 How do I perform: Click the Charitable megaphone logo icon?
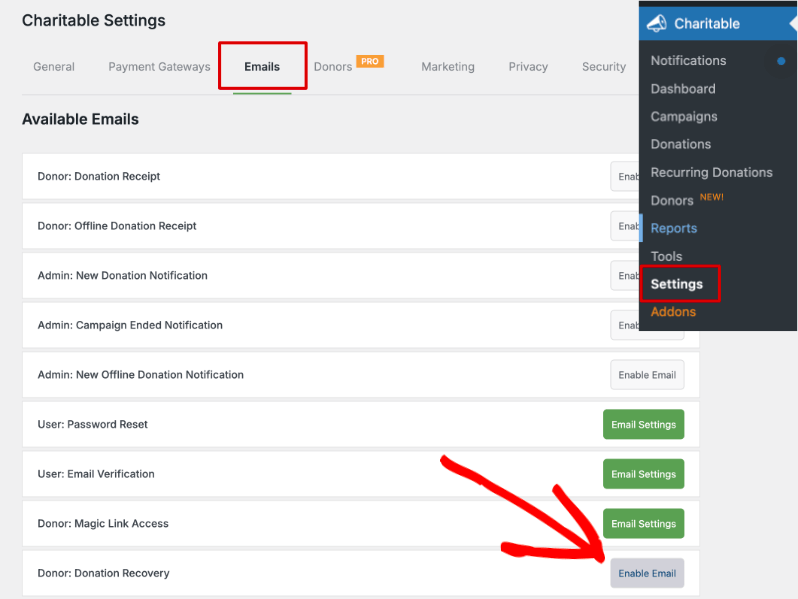click(x=657, y=23)
